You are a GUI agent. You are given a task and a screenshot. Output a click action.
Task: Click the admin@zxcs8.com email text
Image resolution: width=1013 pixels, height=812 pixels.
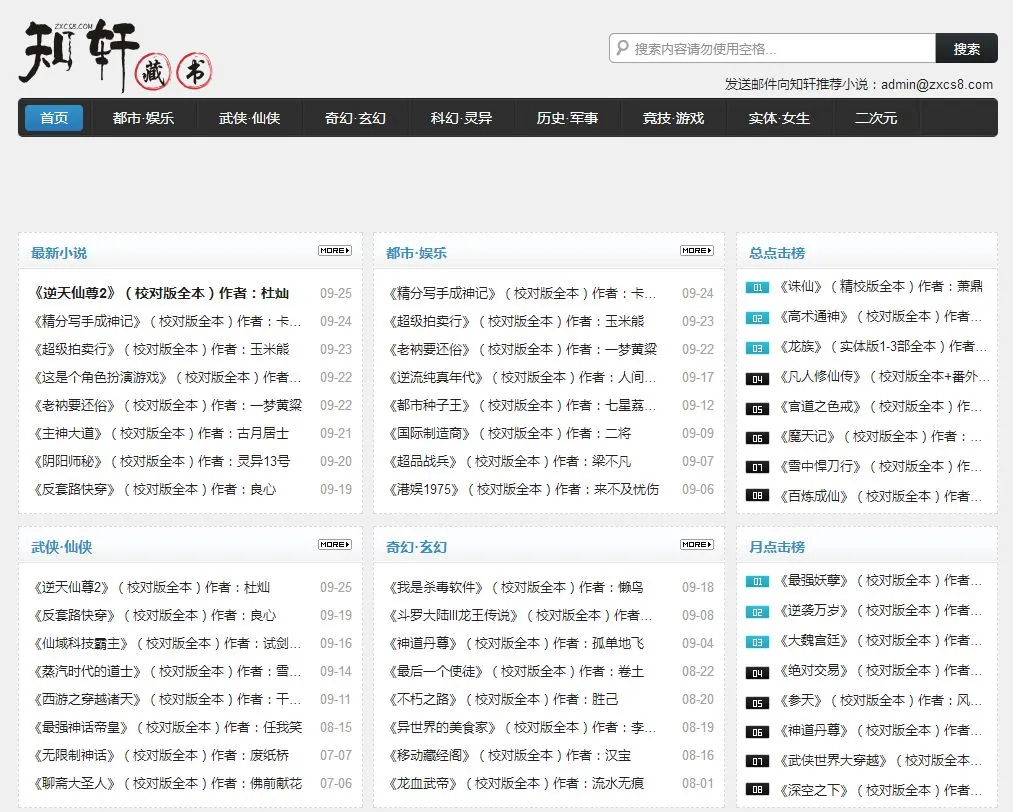(x=937, y=85)
